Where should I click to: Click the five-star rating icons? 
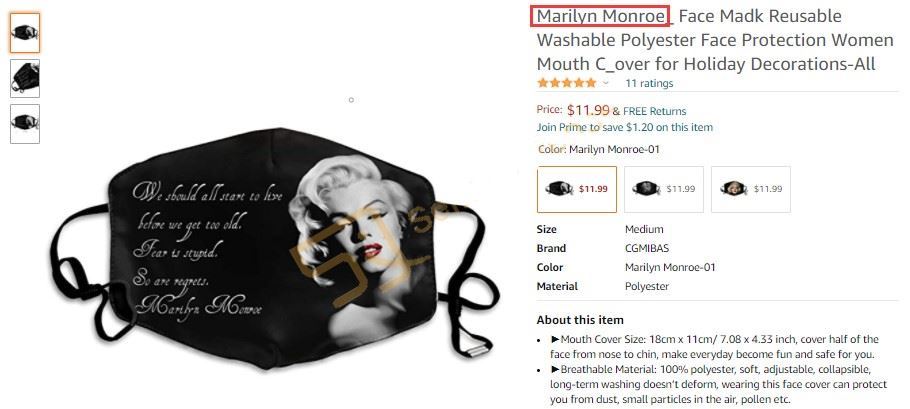click(x=566, y=83)
